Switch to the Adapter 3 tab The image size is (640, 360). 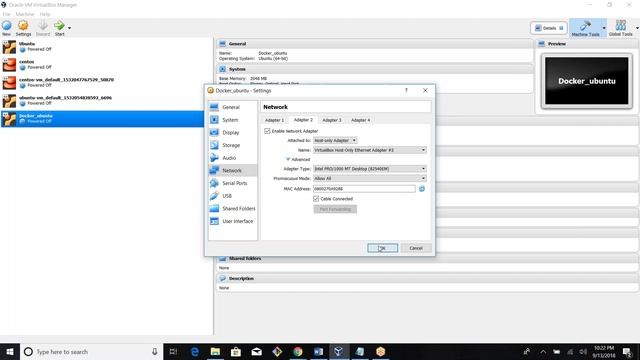tap(332, 120)
